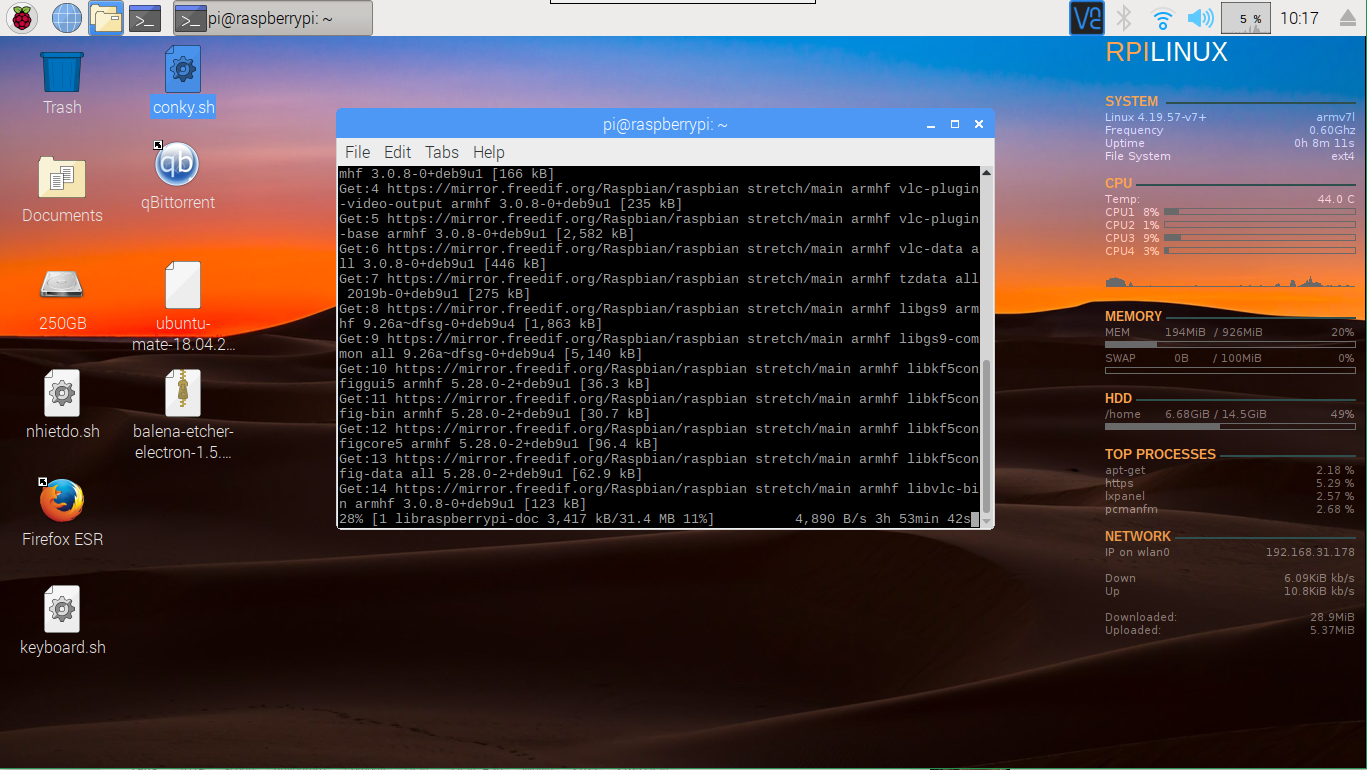This screenshot has width=1367, height=770.
Task: Open the Tabs menu in terminal
Action: tap(442, 152)
